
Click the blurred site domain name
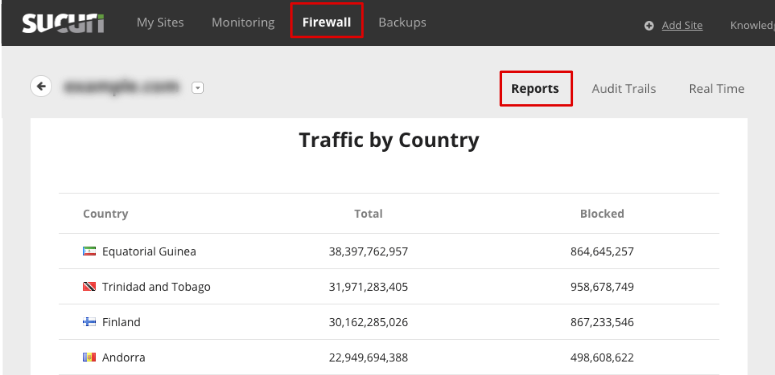tap(121, 87)
